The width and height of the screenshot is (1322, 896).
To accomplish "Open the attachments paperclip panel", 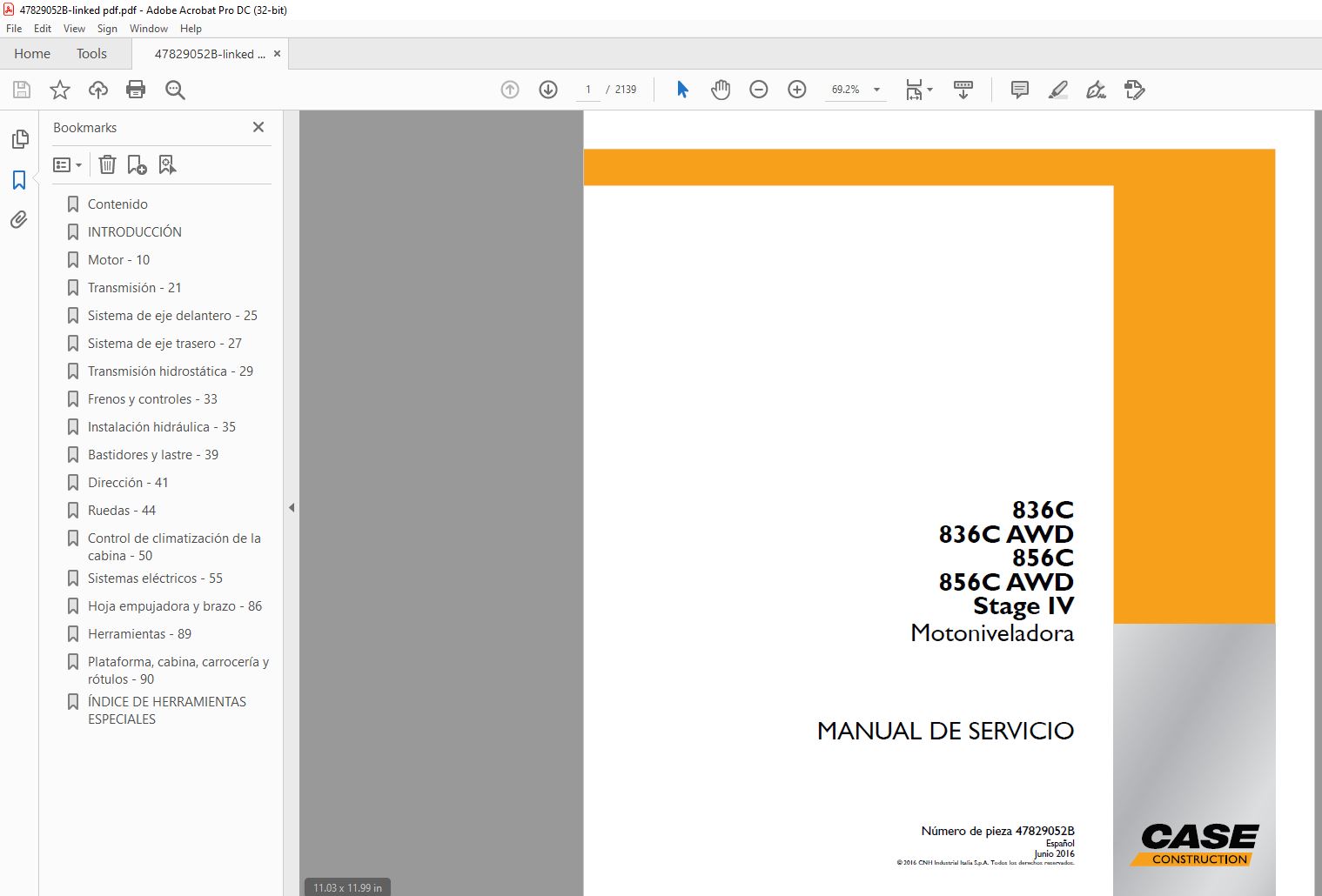I will tap(19, 219).
